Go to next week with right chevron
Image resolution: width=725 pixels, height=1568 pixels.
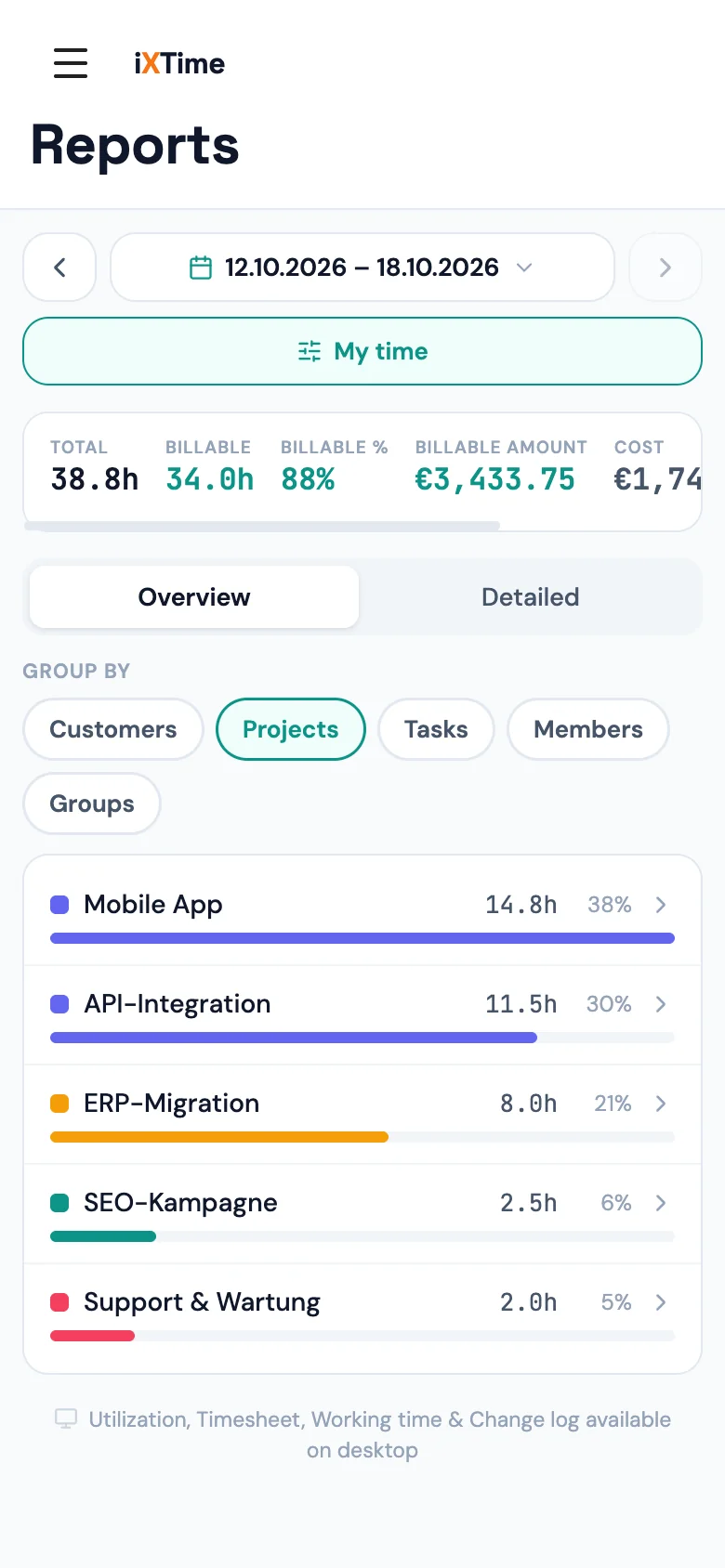(x=666, y=268)
